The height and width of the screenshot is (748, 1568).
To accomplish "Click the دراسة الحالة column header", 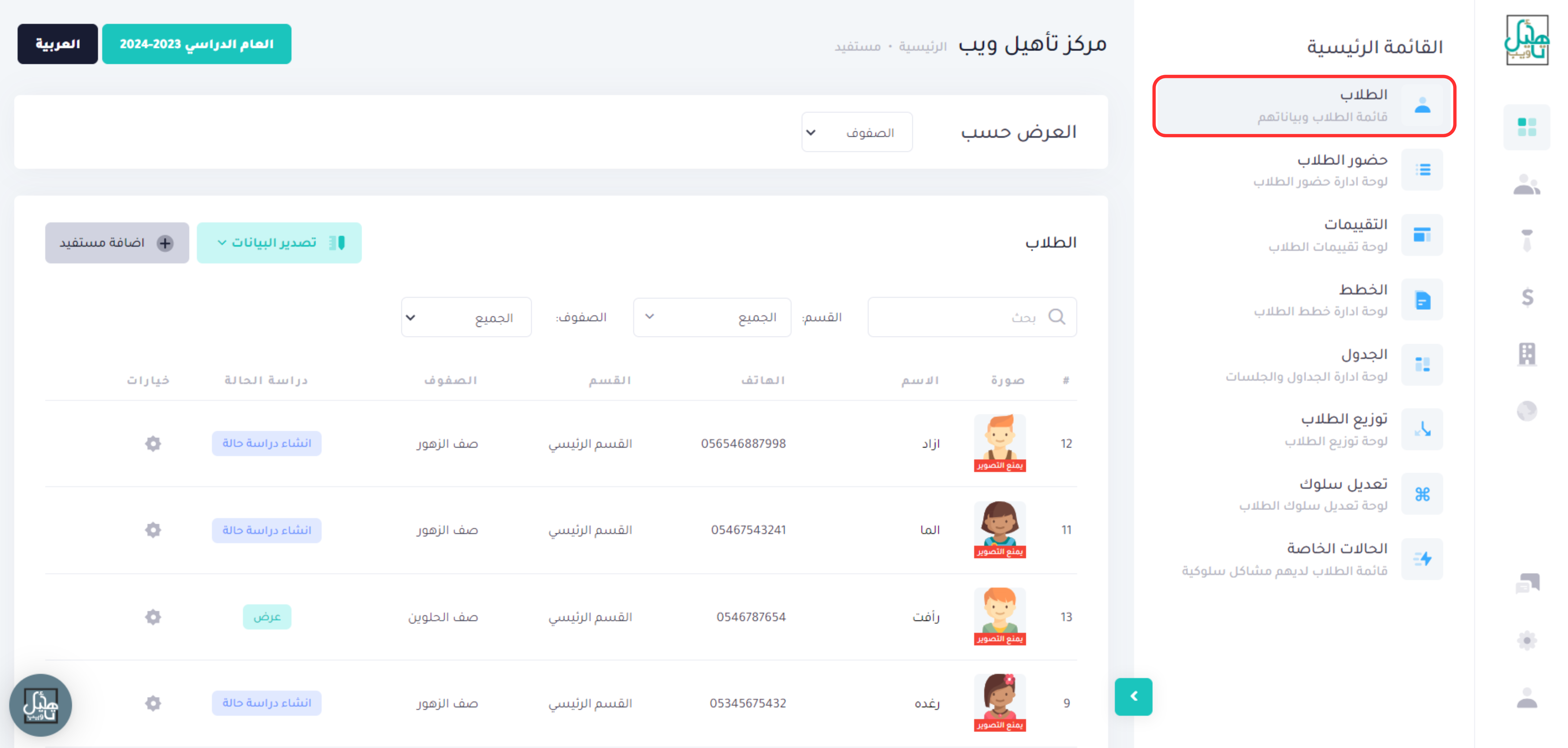I will click(266, 380).
